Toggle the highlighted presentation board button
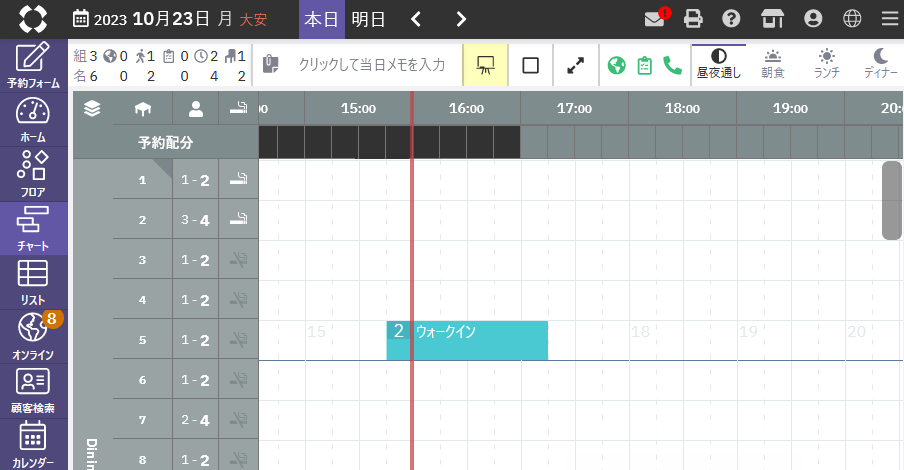The width and height of the screenshot is (904, 470). pos(486,65)
